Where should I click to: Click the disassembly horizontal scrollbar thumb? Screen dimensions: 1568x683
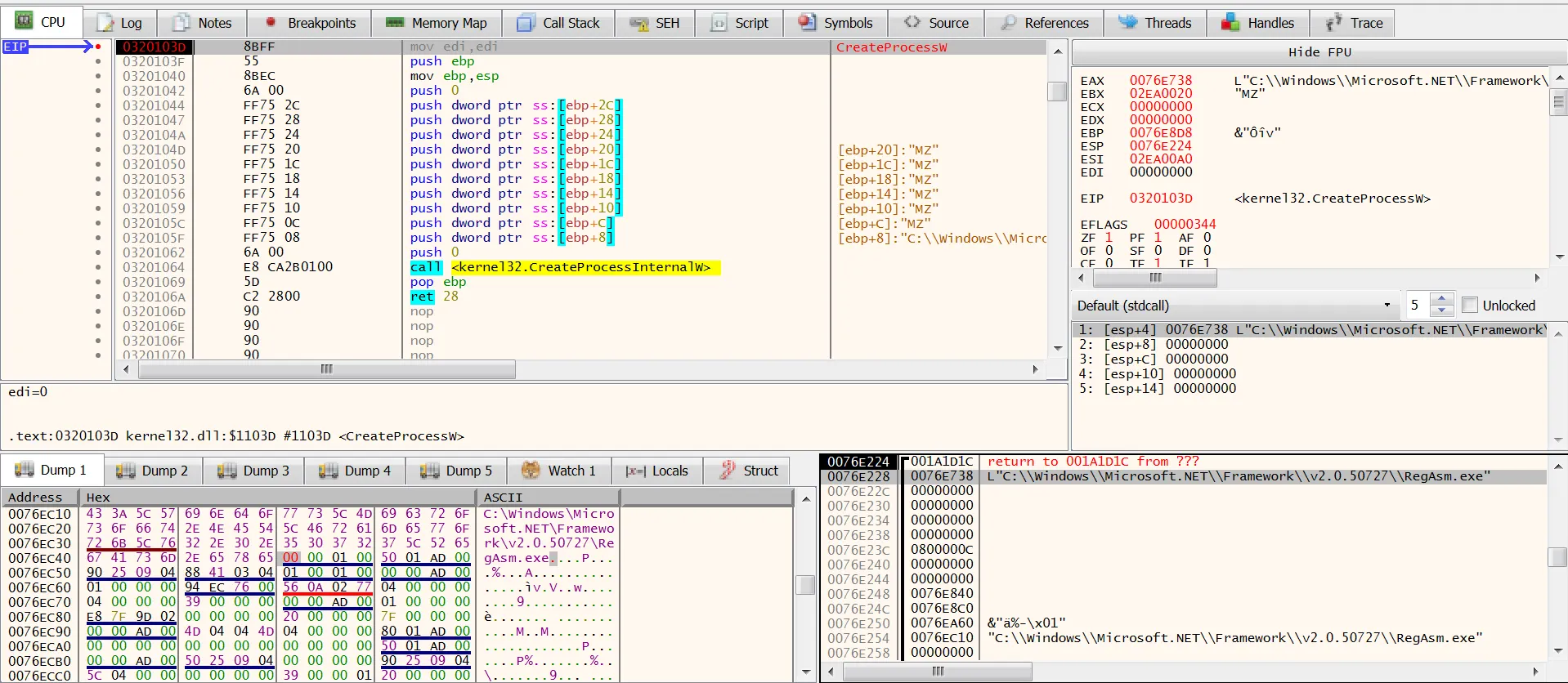327,369
